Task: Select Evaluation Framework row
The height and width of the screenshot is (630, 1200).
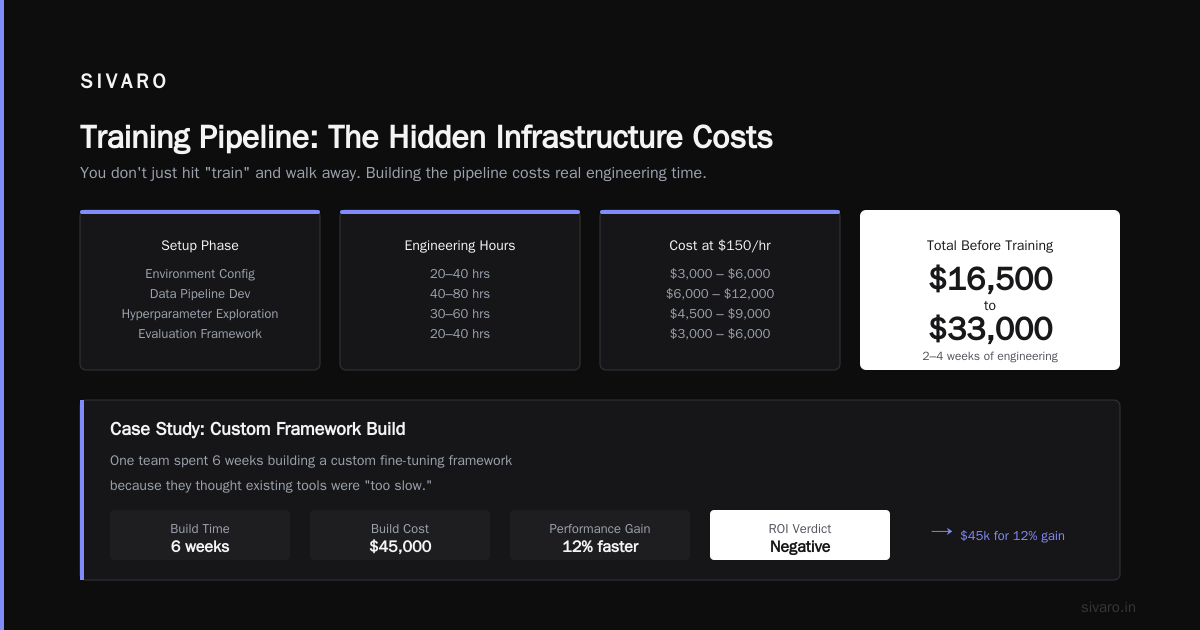Action: coord(200,334)
